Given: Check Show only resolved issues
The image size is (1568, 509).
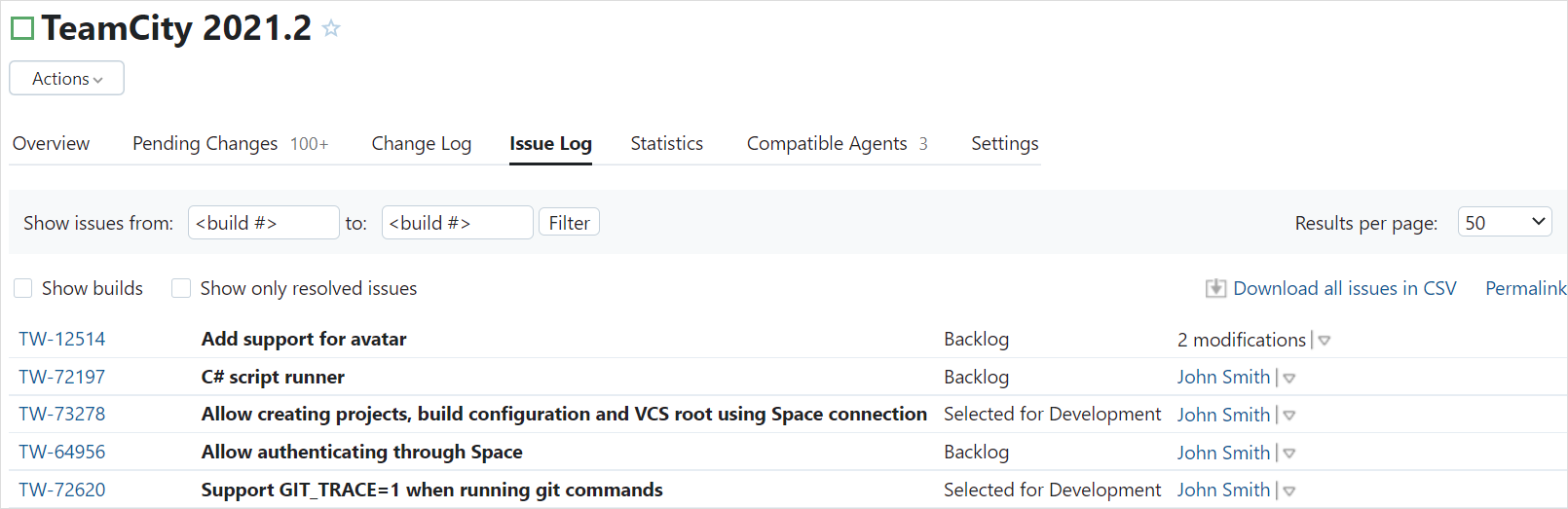Looking at the screenshot, I should point(181,288).
